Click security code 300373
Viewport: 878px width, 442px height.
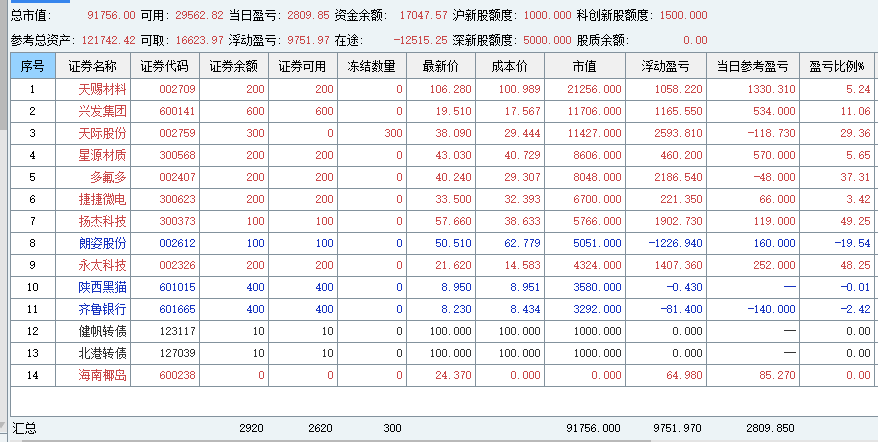178,221
